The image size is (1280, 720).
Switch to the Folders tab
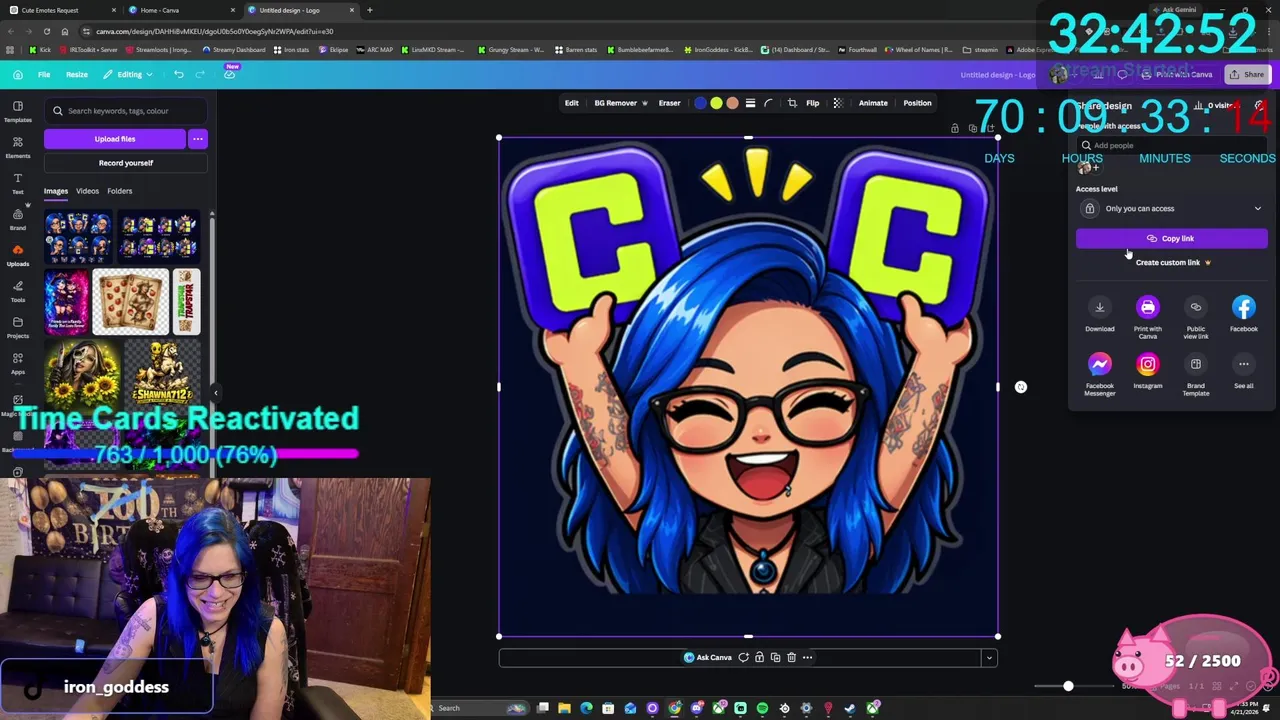click(x=119, y=191)
